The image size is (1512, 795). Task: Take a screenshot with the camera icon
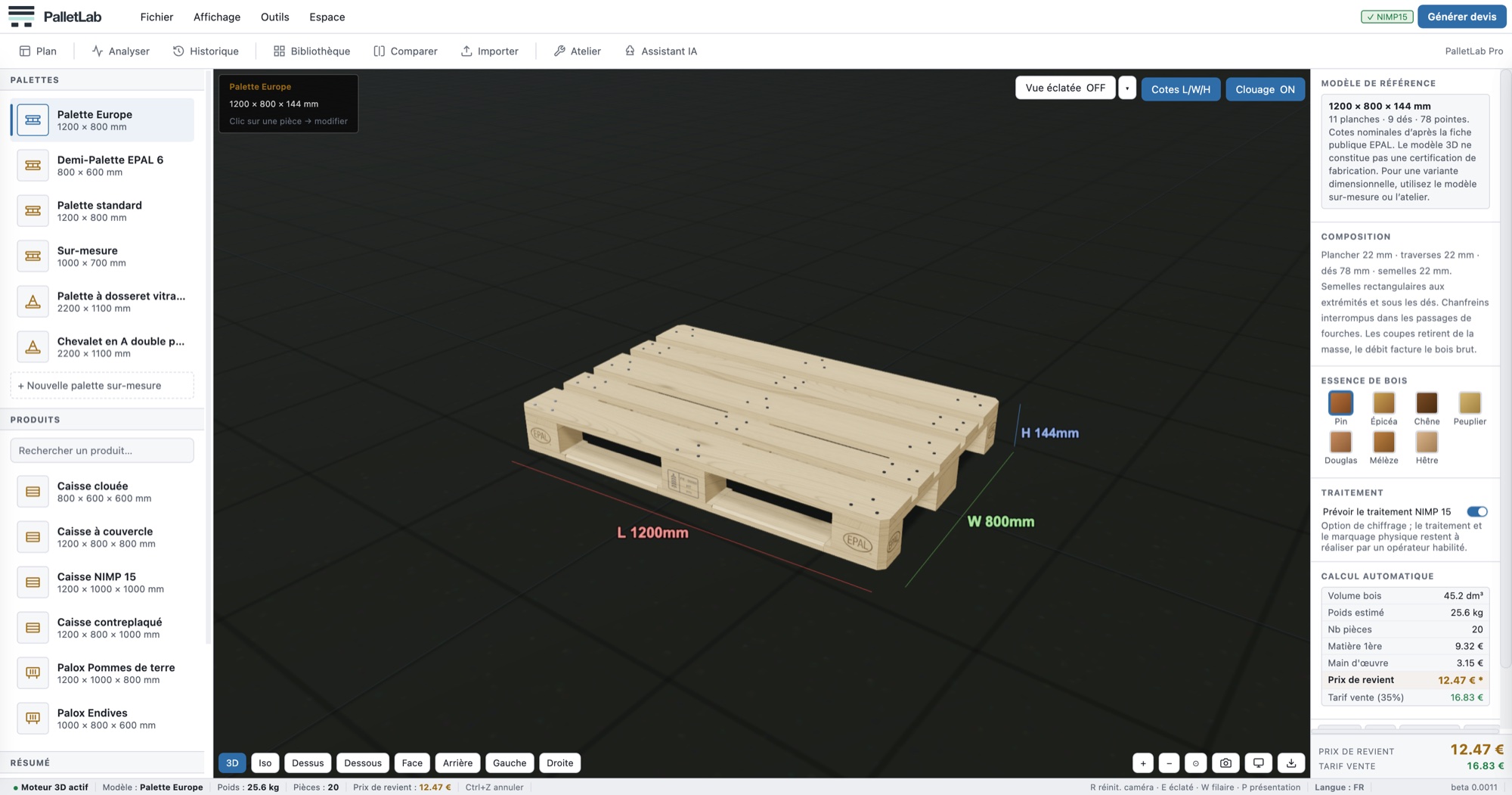pyautogui.click(x=1225, y=763)
